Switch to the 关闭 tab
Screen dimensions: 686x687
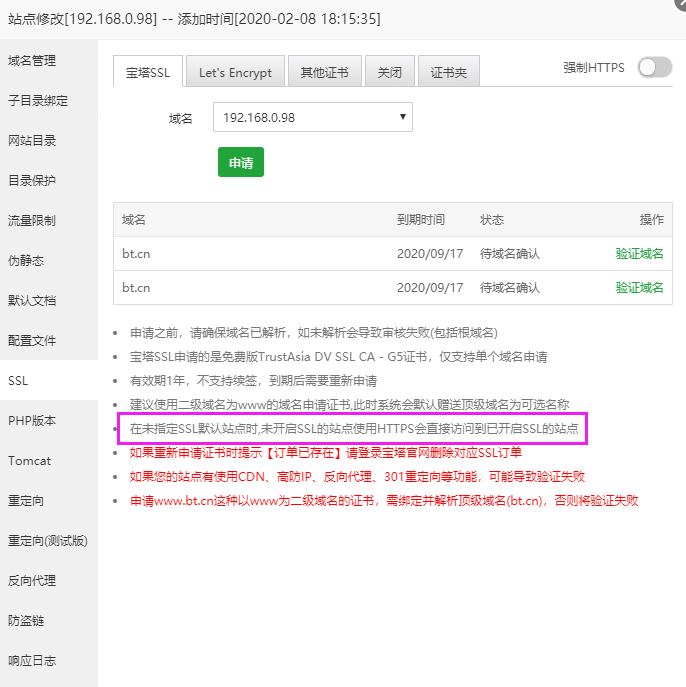point(389,71)
